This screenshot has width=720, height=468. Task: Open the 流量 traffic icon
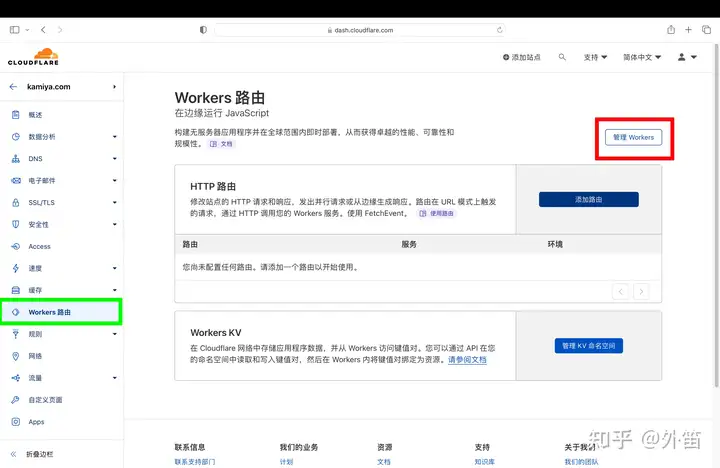[16, 378]
